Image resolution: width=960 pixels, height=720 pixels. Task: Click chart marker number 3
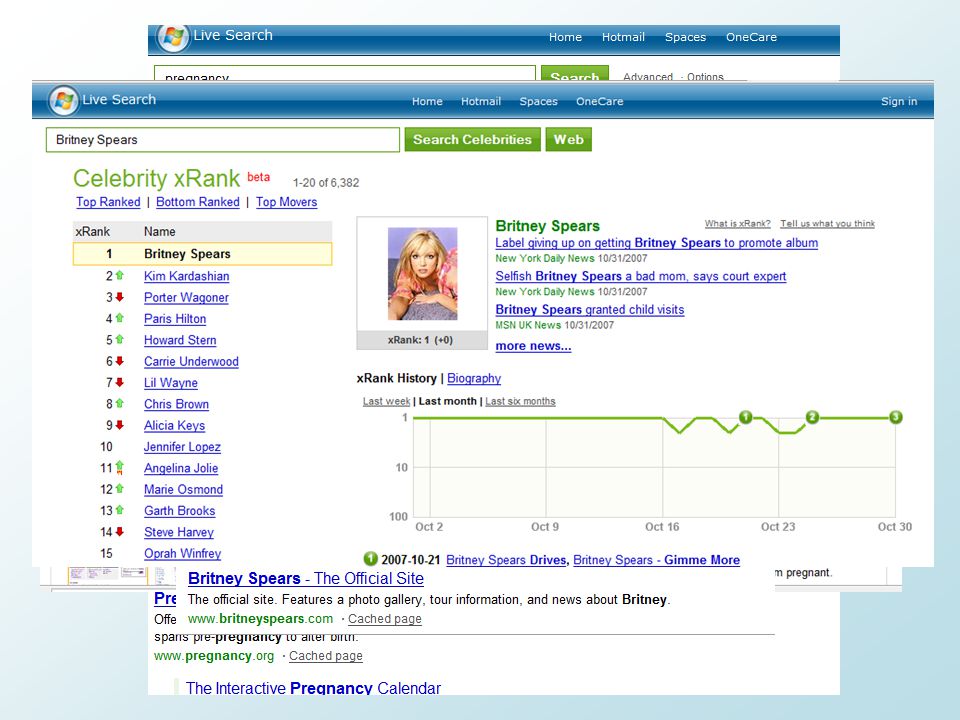tap(896, 417)
